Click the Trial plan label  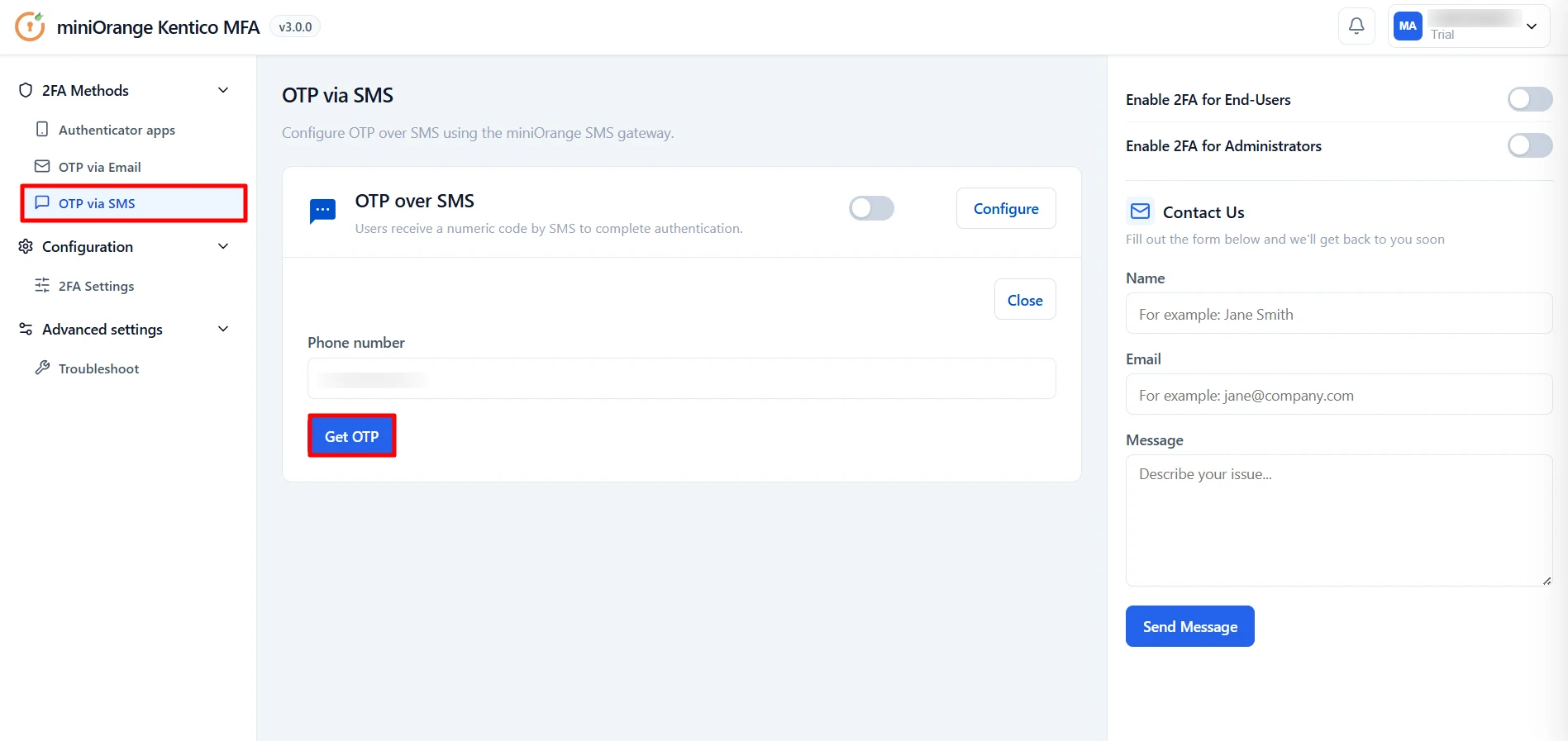[x=1442, y=35]
